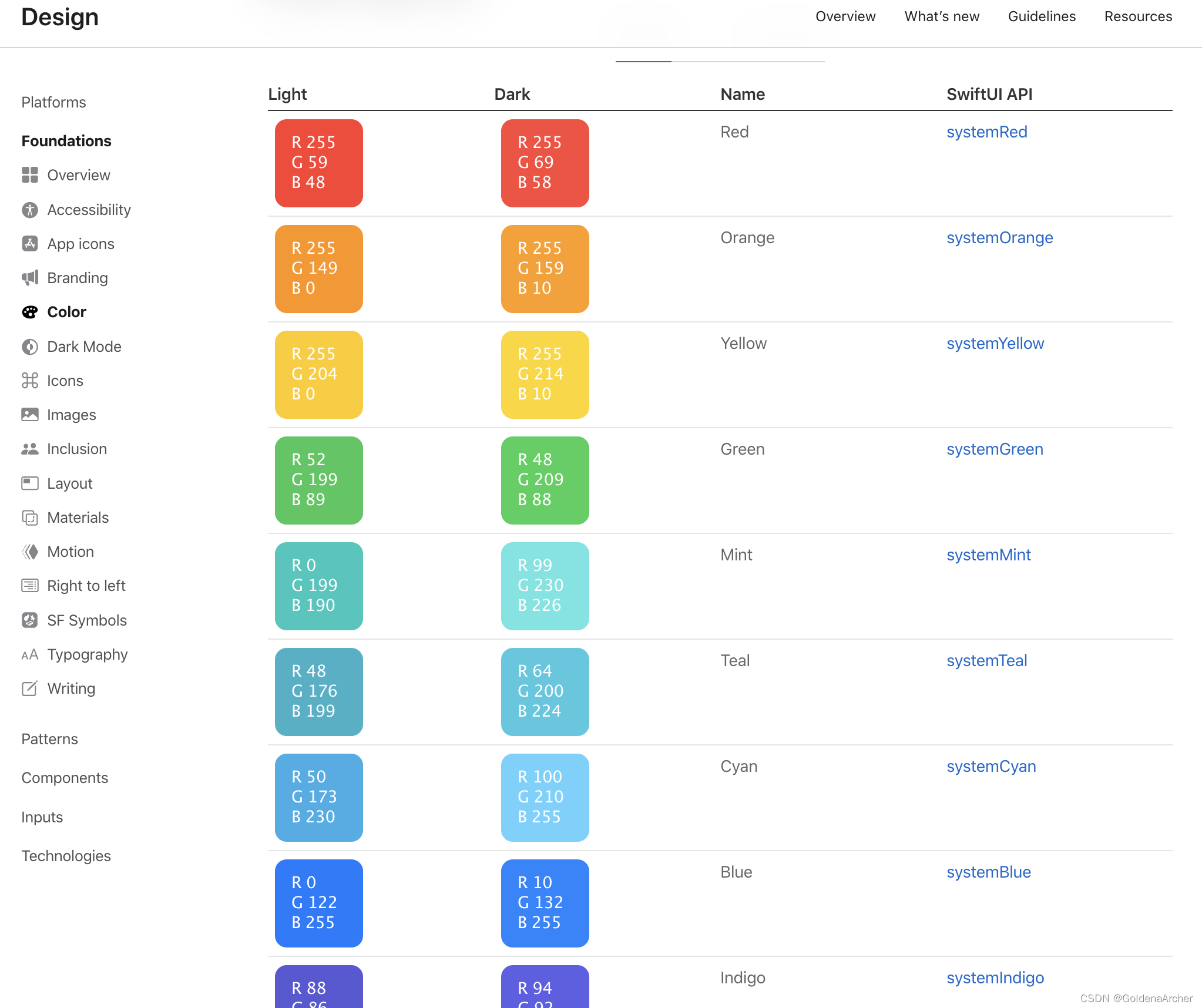Screen dimensions: 1202x1008
Task: Click the dark Blue swatch G 132
Action: click(x=545, y=903)
